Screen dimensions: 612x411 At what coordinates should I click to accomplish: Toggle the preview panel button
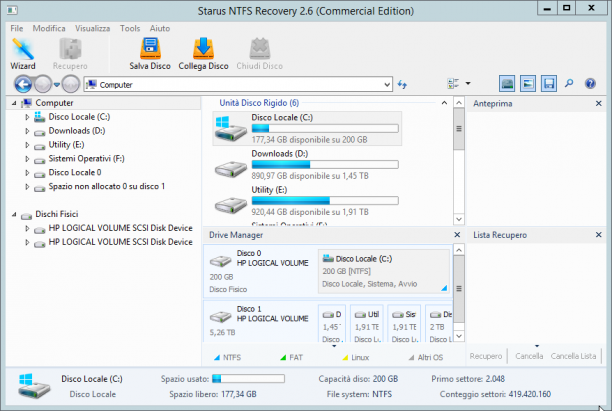pos(528,84)
